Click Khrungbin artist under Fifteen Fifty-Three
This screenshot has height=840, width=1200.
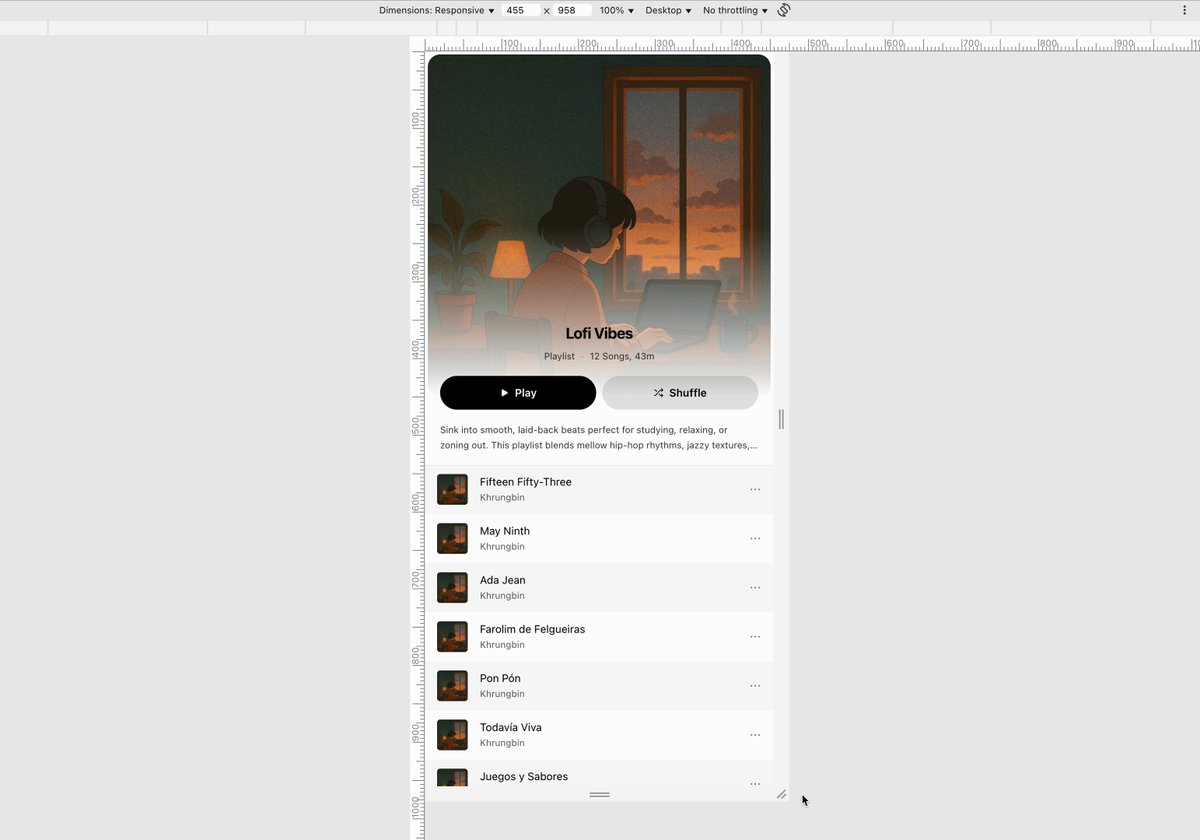click(x=502, y=498)
